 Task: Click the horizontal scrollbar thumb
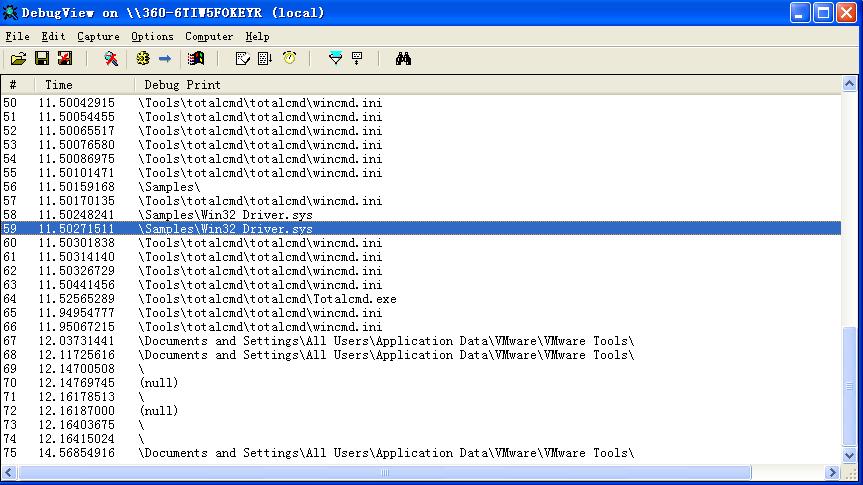tap(385, 472)
